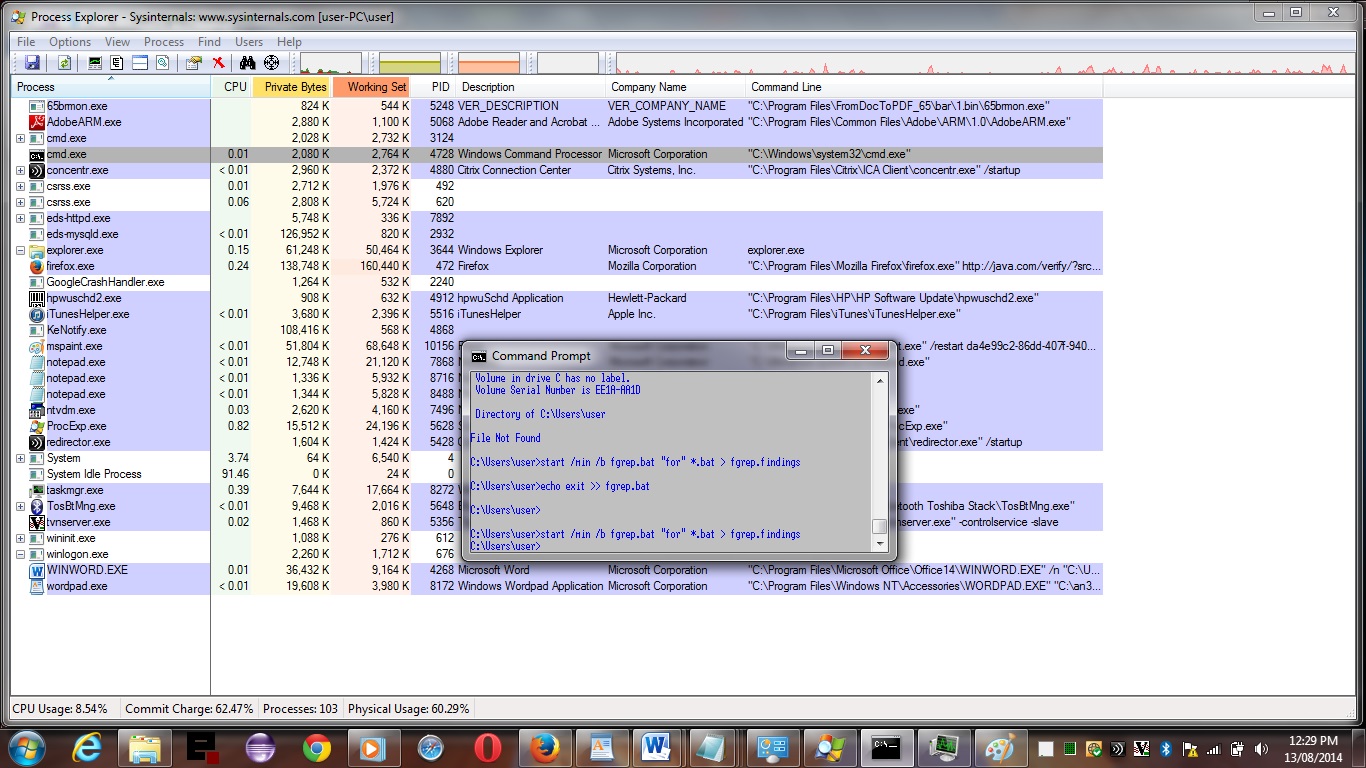This screenshot has height=768, width=1366.
Task: Open the Process menu
Action: coord(163,42)
